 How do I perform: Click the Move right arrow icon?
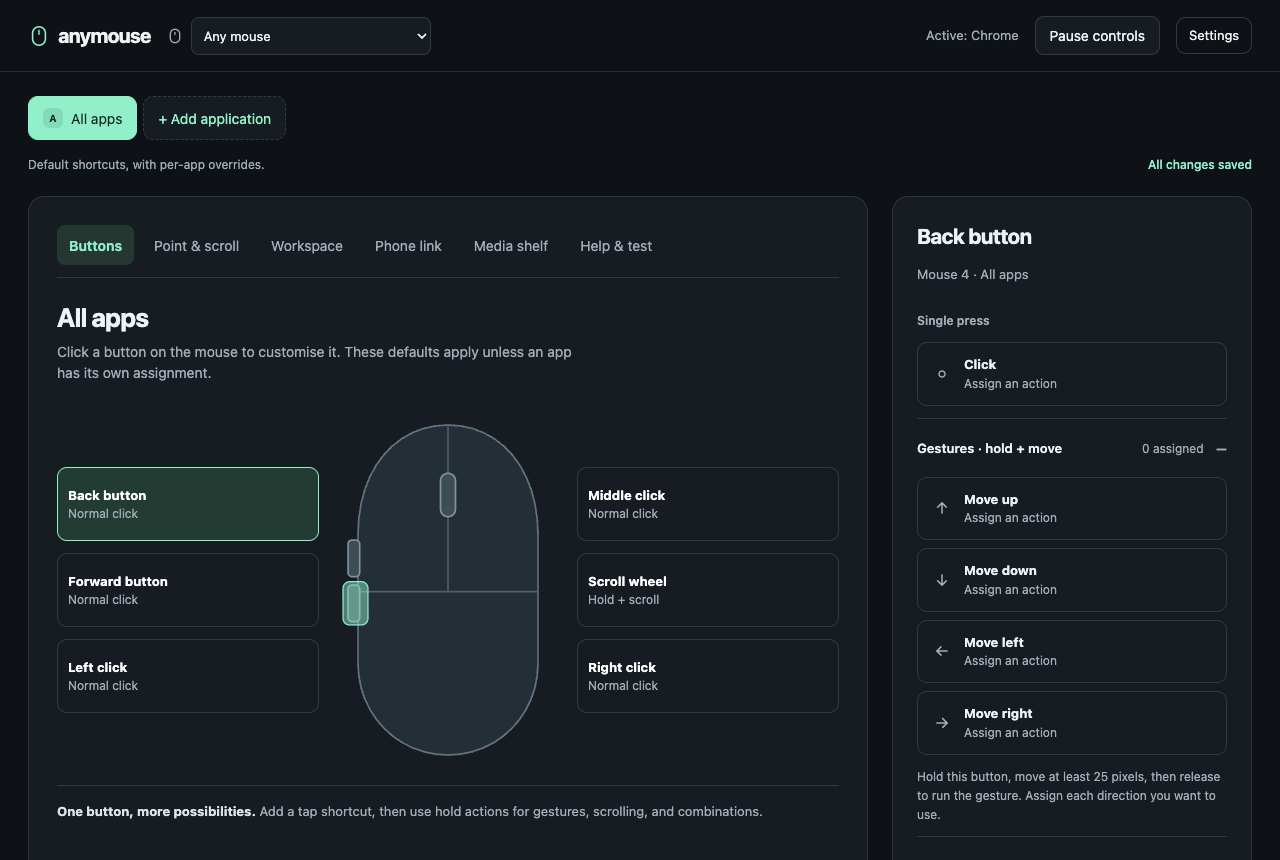[942, 723]
